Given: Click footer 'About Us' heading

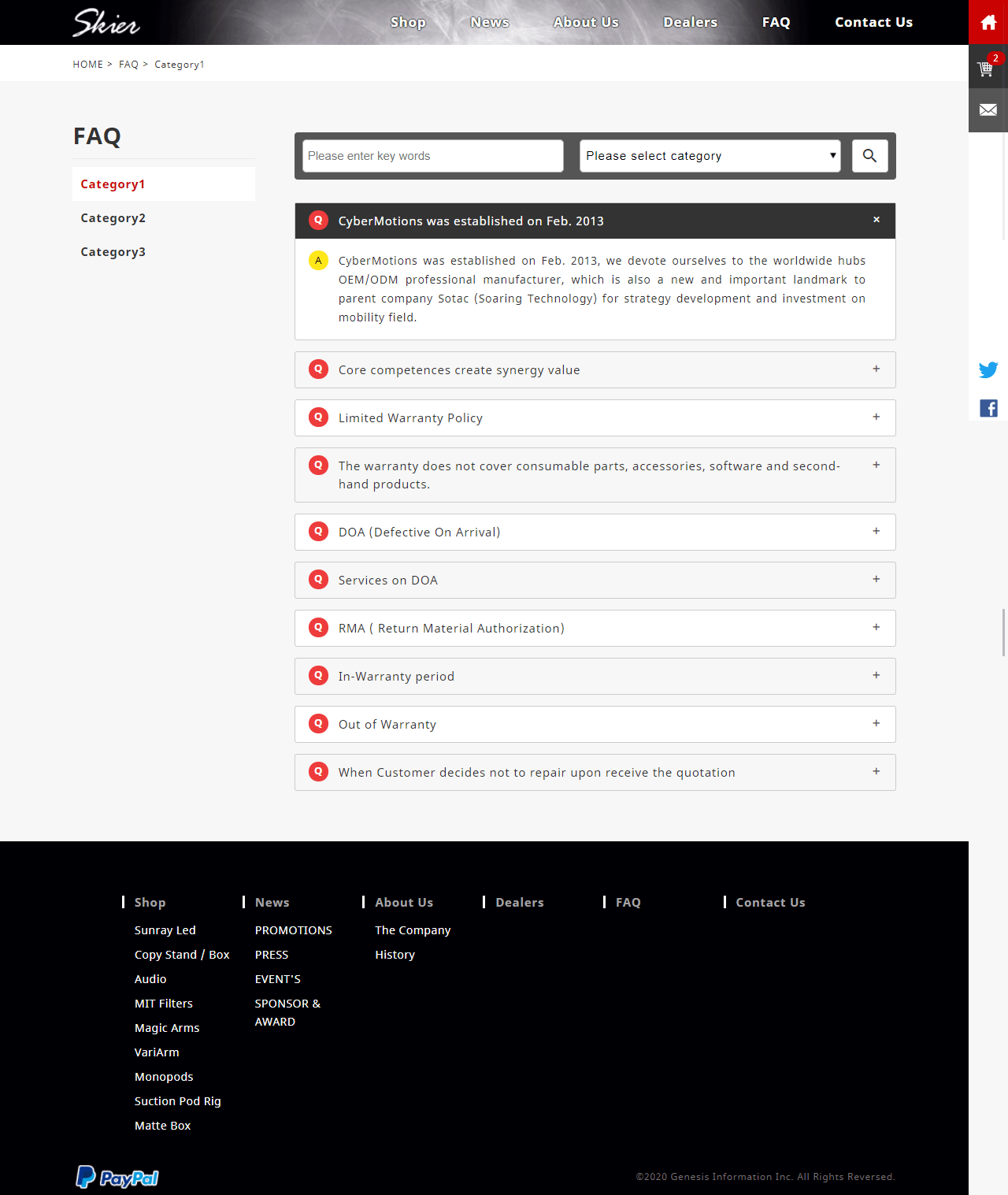Looking at the screenshot, I should (404, 902).
